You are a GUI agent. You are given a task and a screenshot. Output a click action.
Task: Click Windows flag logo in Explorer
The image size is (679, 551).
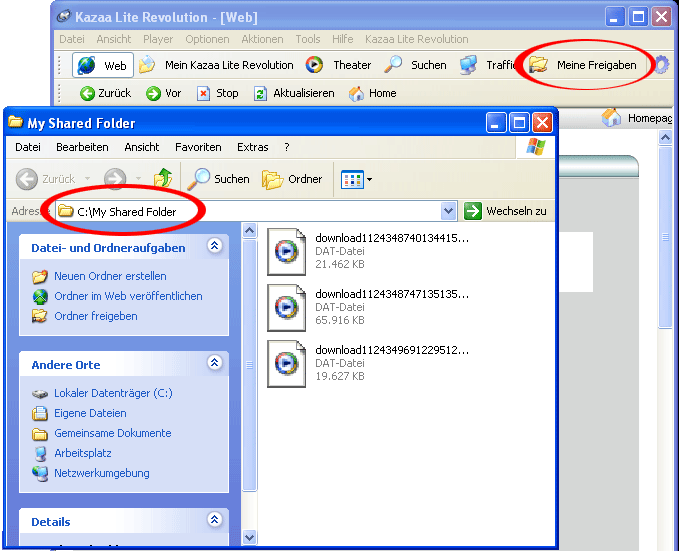pyautogui.click(x=536, y=147)
